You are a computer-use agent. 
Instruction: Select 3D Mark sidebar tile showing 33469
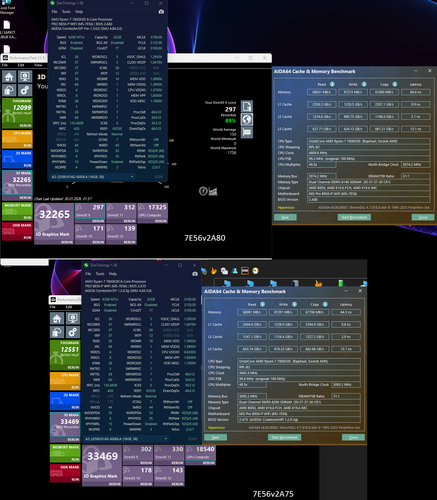click(65, 427)
